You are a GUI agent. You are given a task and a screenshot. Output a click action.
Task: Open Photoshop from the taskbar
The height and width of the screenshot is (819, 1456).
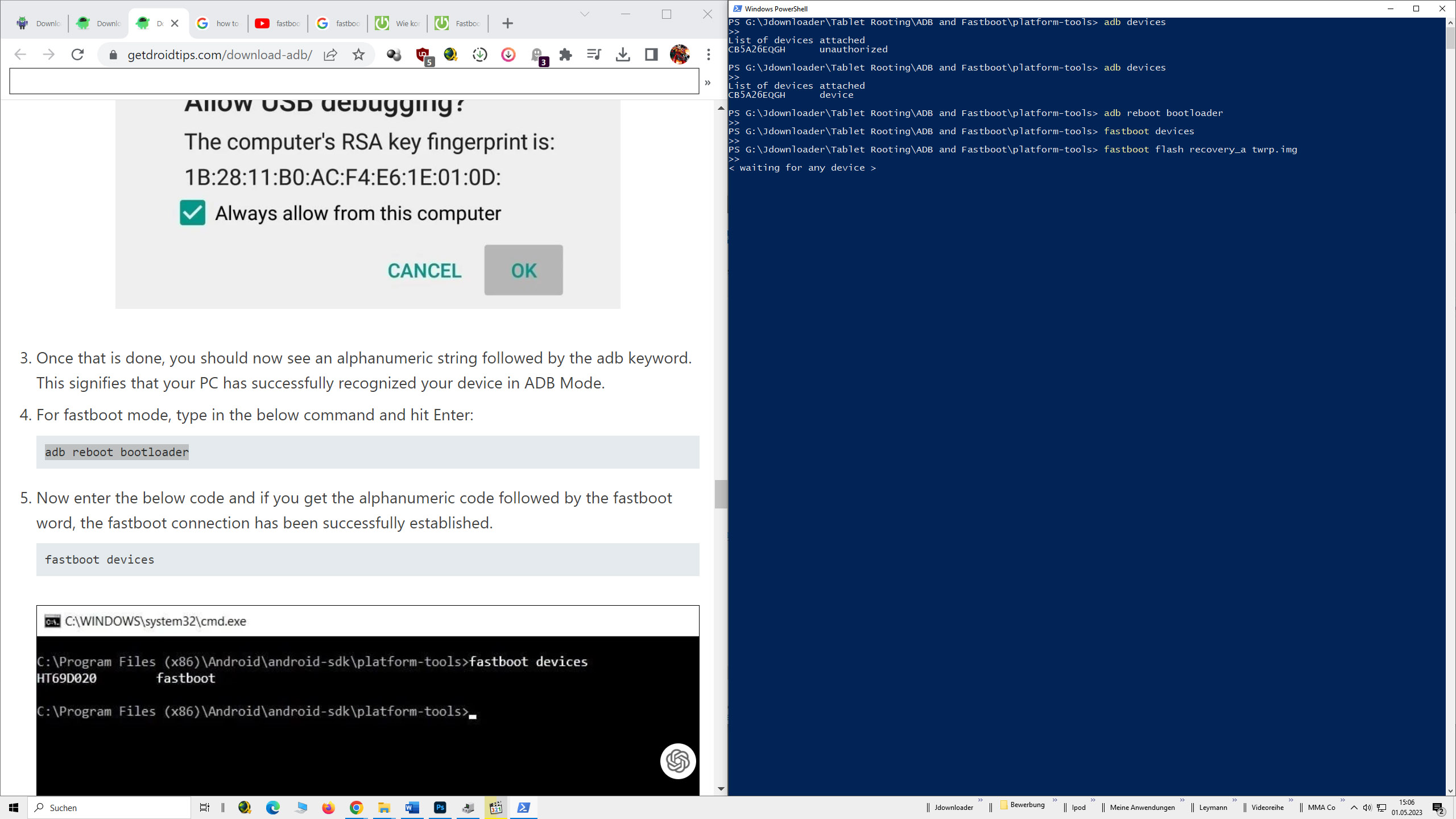click(x=440, y=808)
